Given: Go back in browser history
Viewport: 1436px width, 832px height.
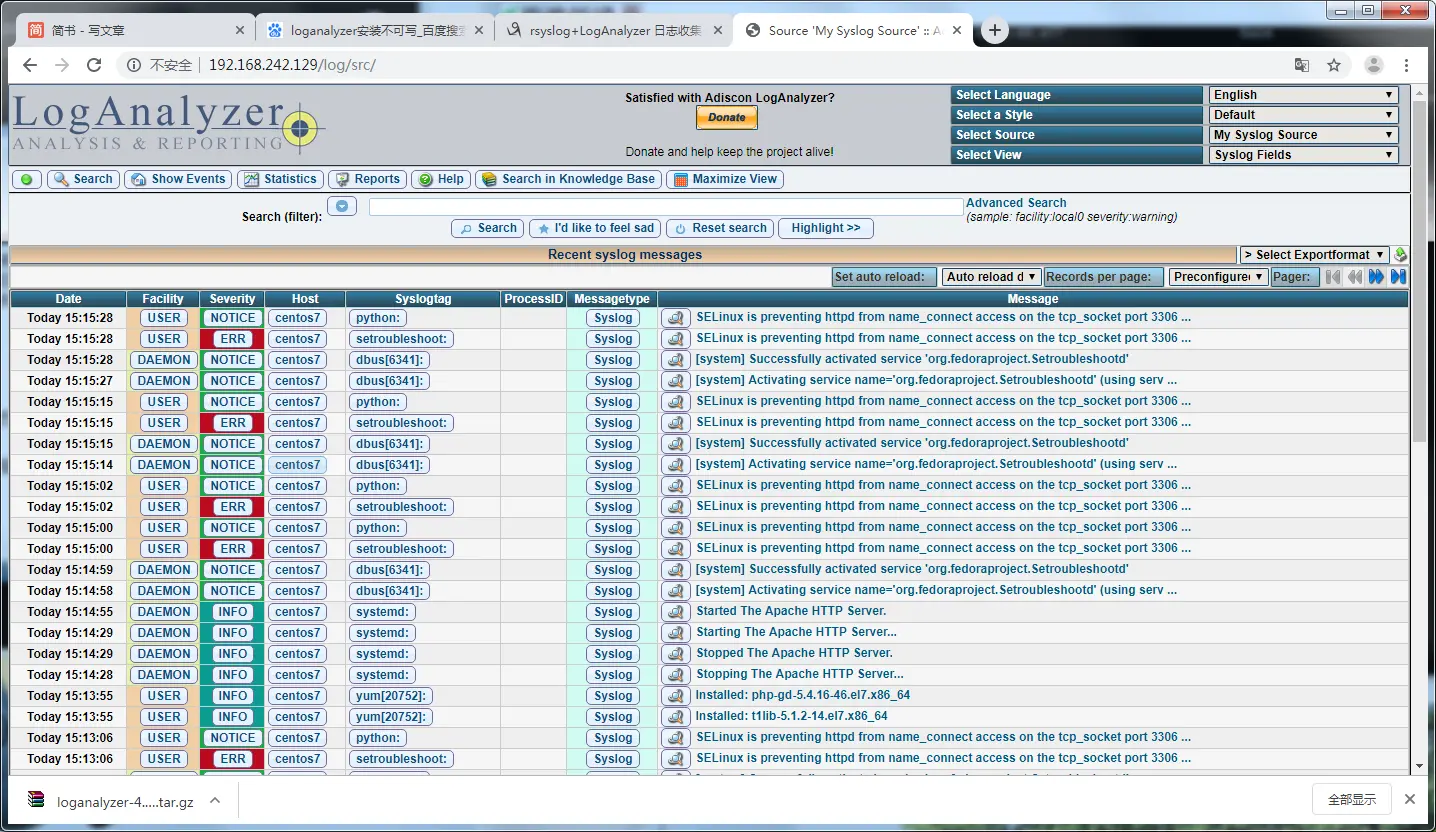Looking at the screenshot, I should pos(30,65).
